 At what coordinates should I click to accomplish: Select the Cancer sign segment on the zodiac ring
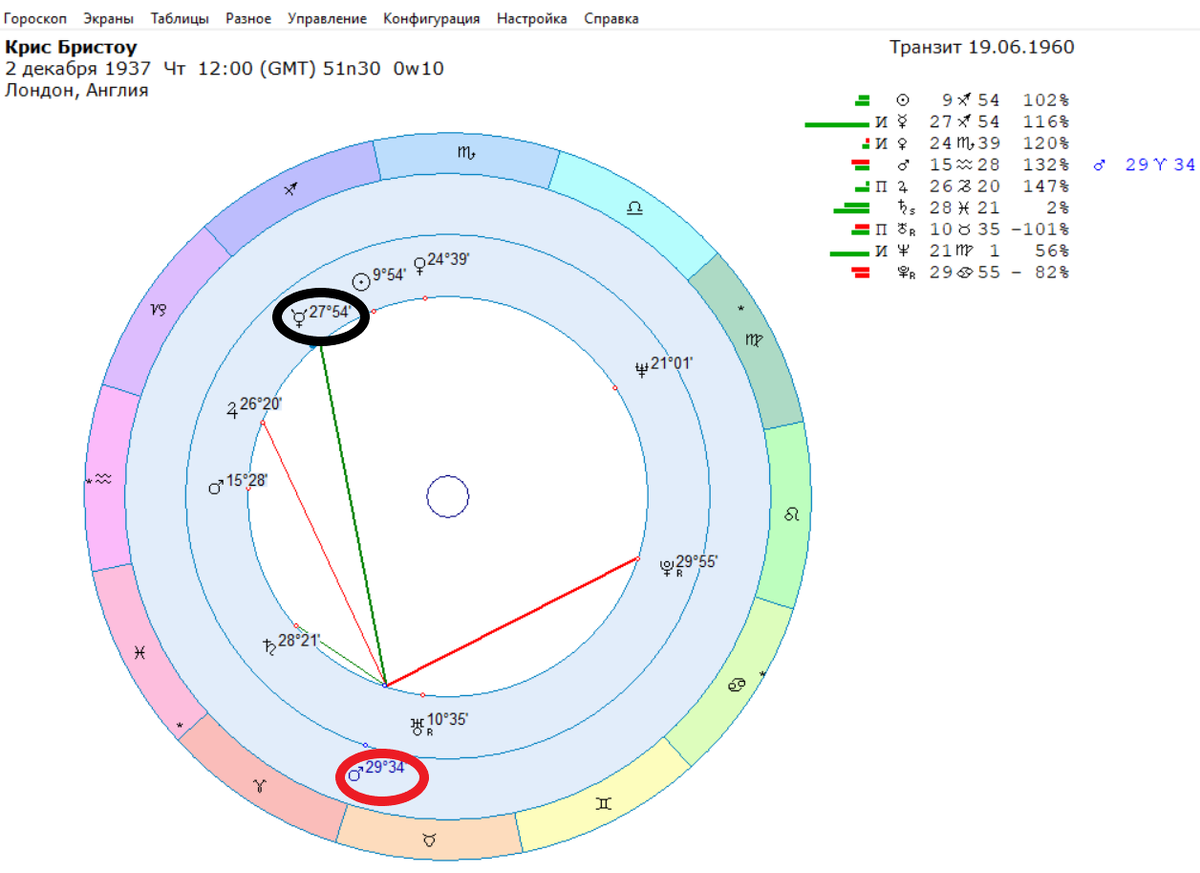[x=735, y=683]
